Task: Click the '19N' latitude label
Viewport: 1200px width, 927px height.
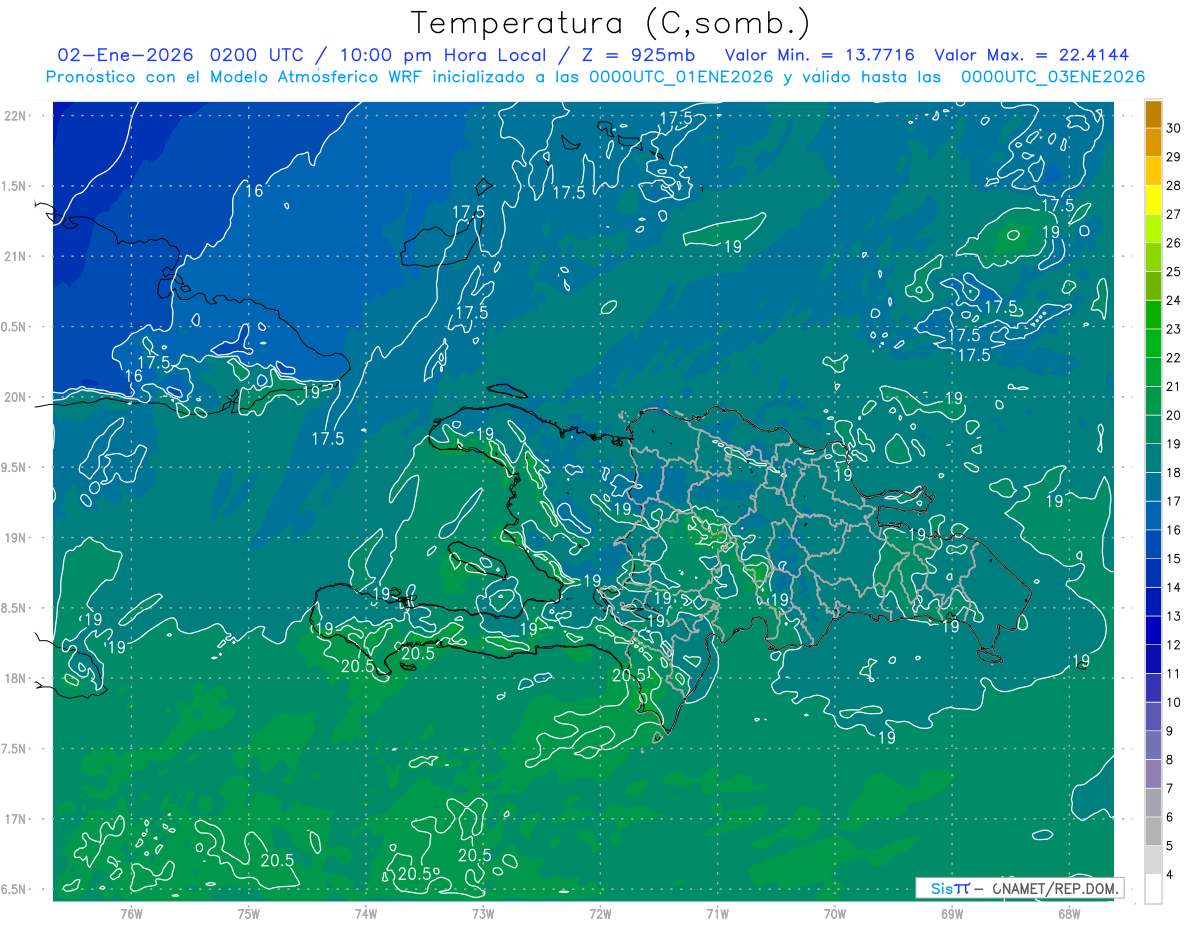Action: click(x=16, y=538)
